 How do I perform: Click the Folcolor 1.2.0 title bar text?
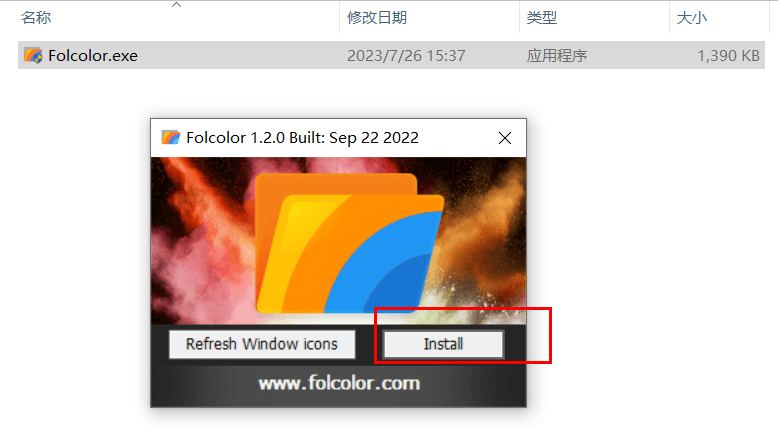click(302, 137)
